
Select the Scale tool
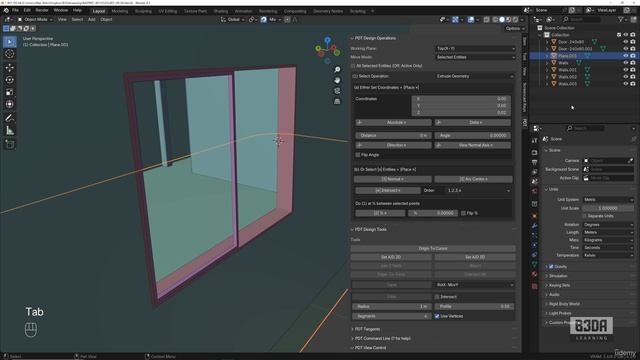(9, 92)
